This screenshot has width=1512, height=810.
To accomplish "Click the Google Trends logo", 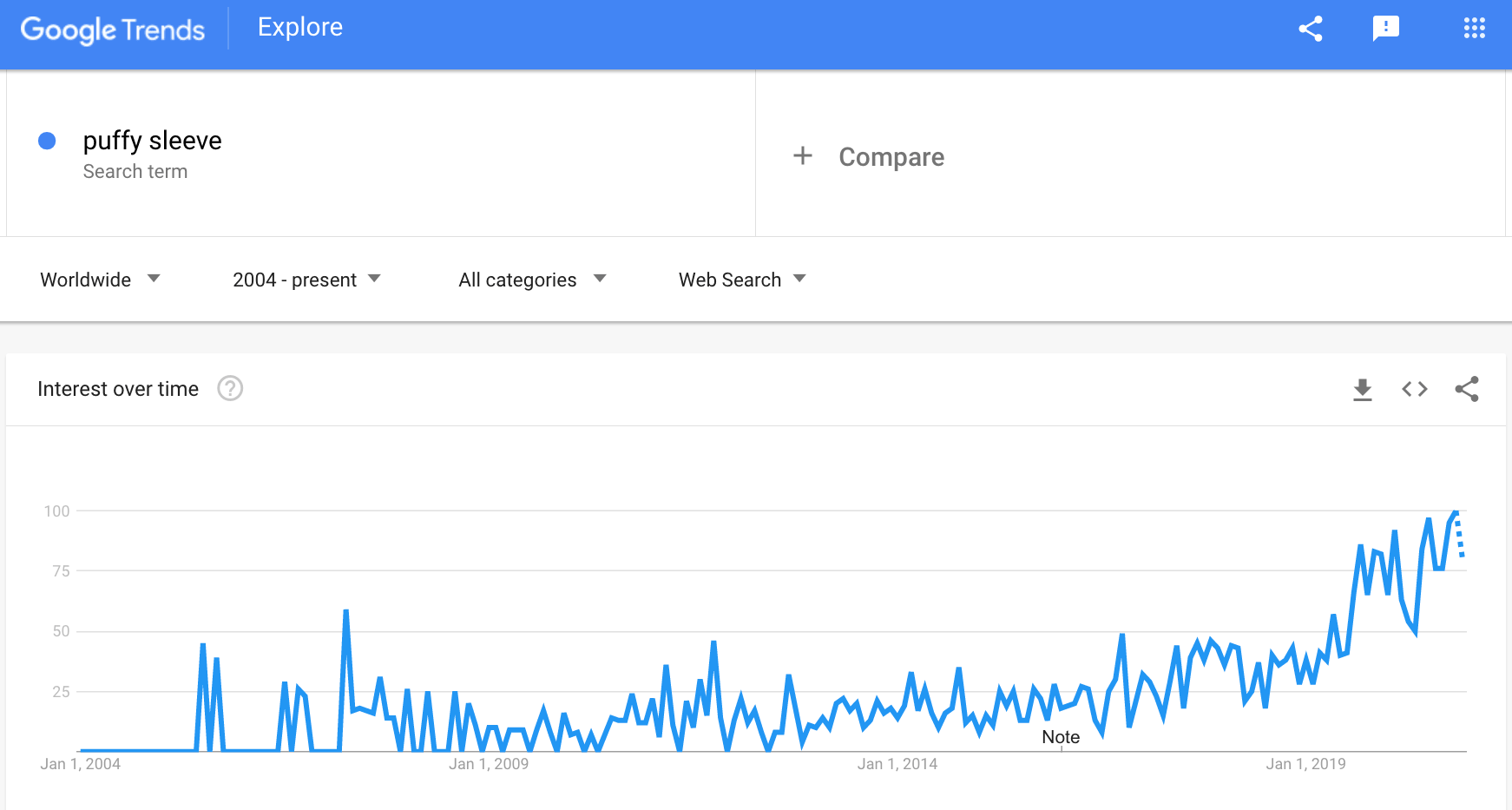I will 113,30.
